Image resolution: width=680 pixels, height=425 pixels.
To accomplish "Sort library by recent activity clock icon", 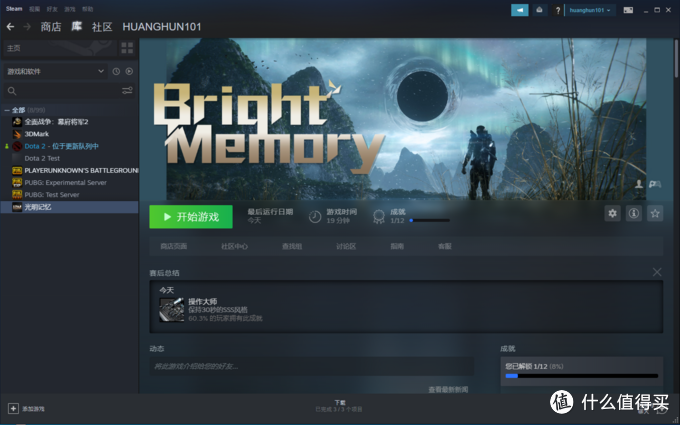I will click(116, 71).
